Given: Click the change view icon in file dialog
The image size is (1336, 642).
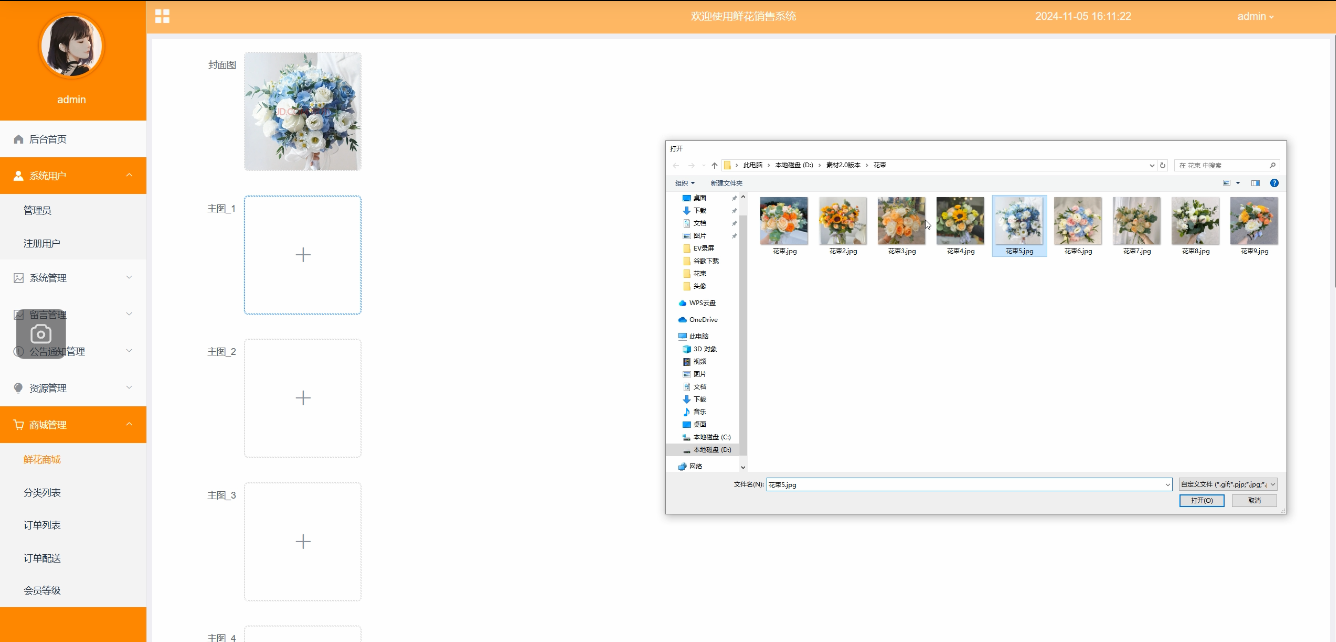Looking at the screenshot, I should coord(1227,183).
